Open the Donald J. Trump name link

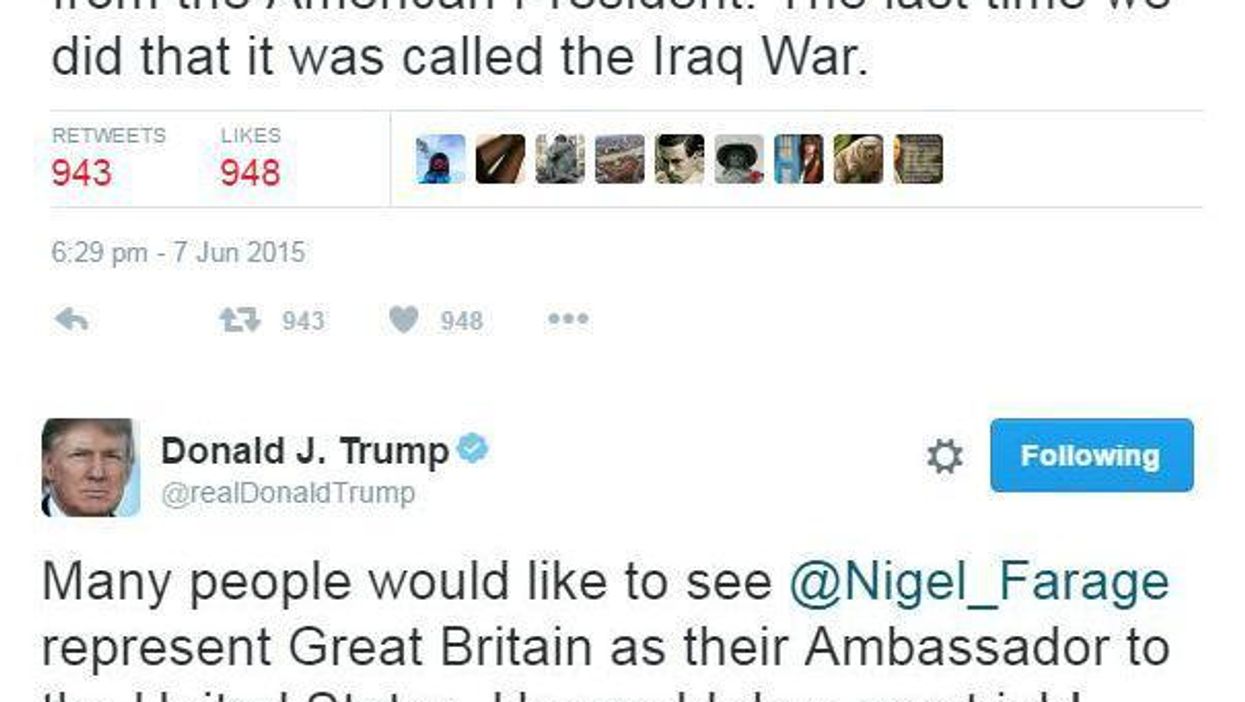(305, 451)
